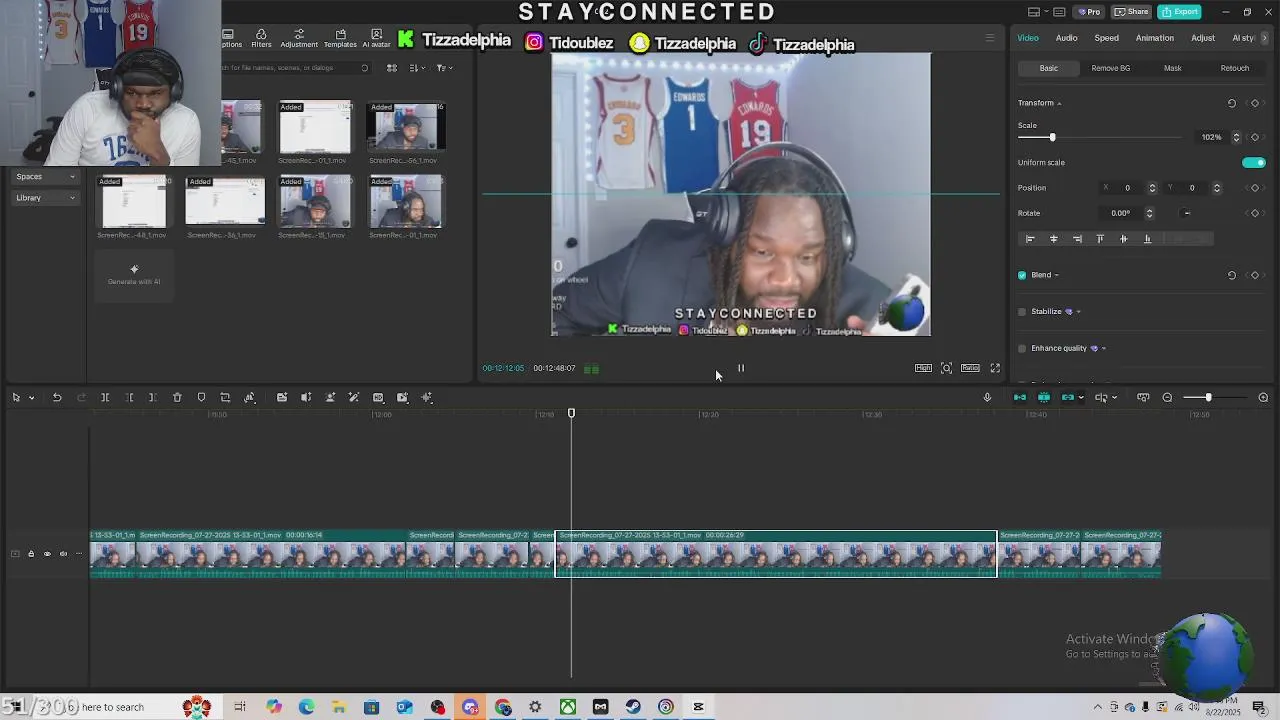Click Generate with AI tile
1280x720 pixels.
point(134,274)
